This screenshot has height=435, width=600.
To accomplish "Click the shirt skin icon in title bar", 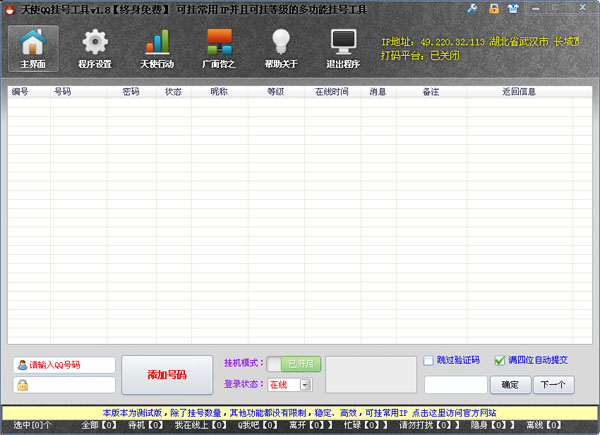I will pos(513,9).
